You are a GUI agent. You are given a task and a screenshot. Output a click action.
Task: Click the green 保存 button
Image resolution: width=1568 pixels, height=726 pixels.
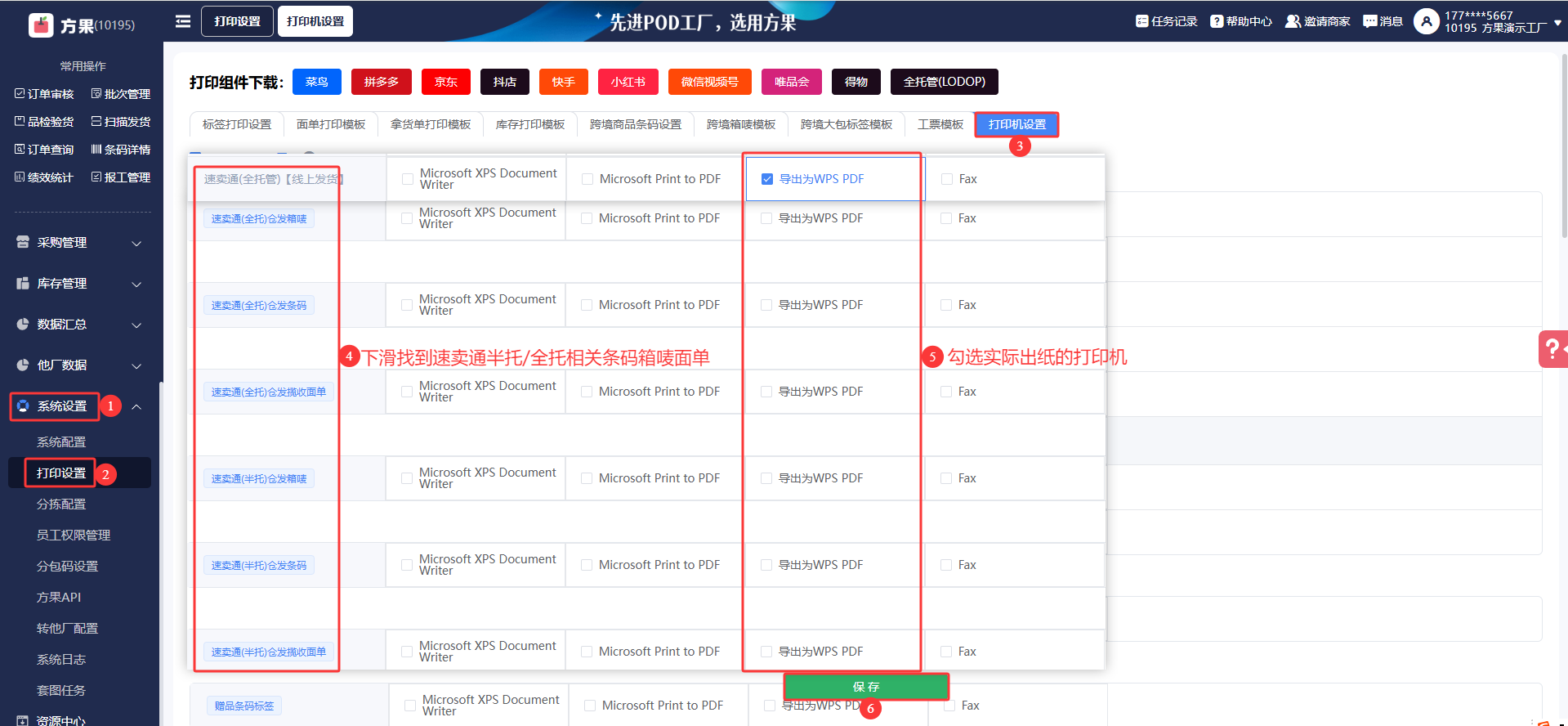(x=866, y=687)
